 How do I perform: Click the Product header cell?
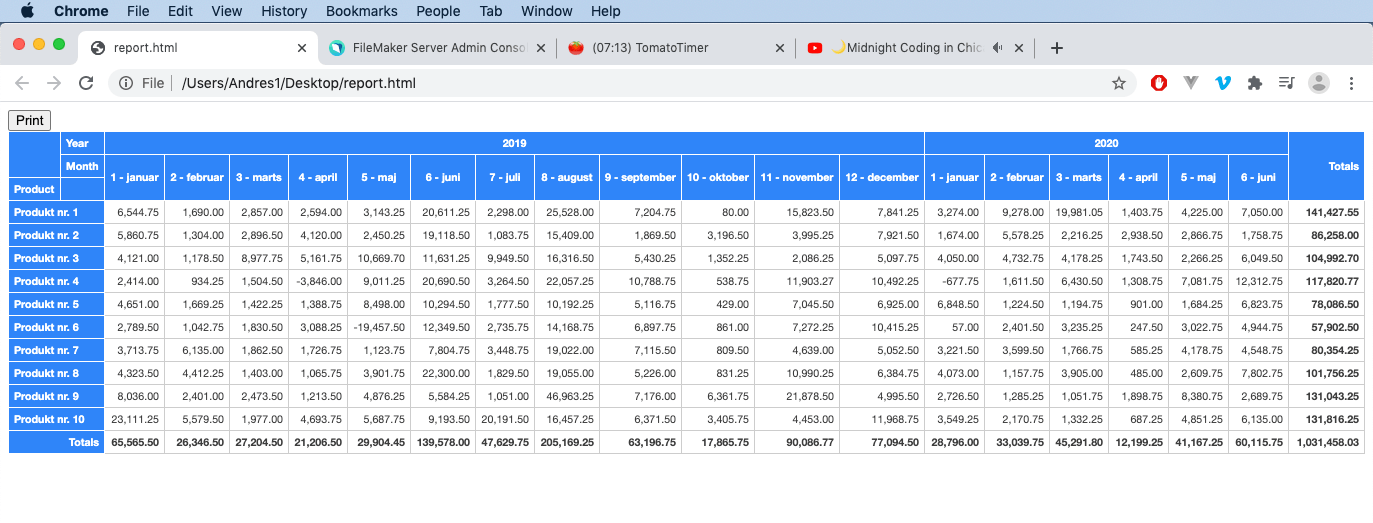(35, 189)
